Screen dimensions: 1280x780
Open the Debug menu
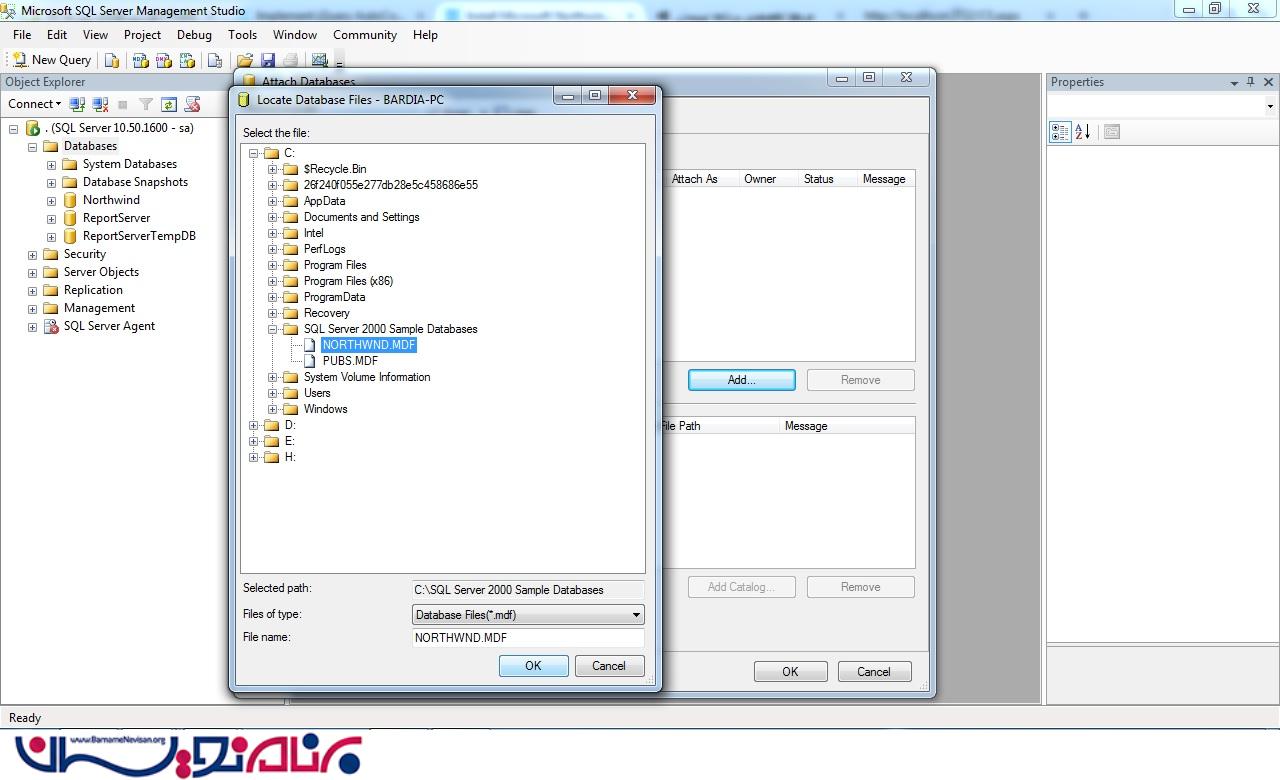(x=194, y=34)
